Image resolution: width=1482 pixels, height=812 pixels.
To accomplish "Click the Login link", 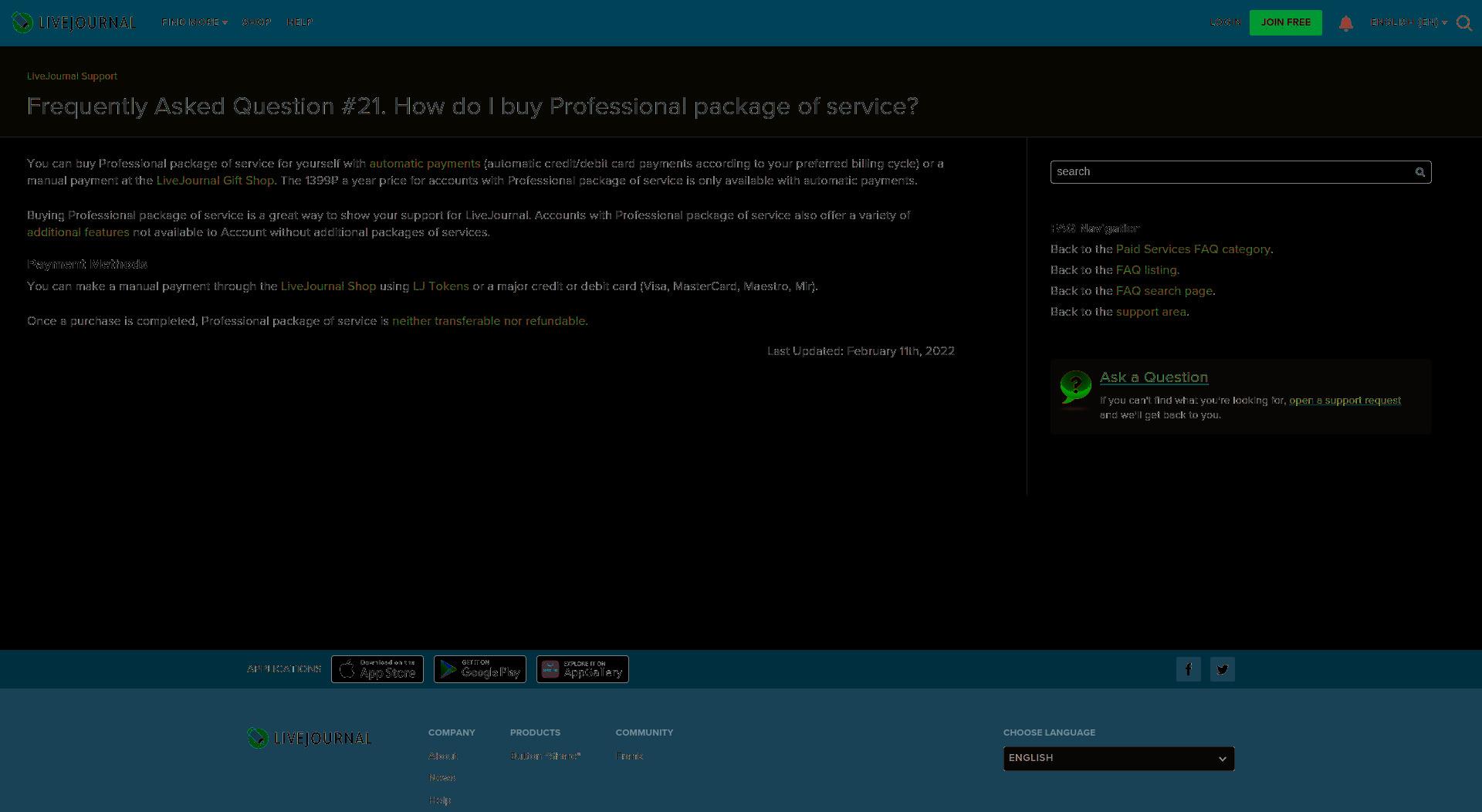I will tap(1225, 22).
